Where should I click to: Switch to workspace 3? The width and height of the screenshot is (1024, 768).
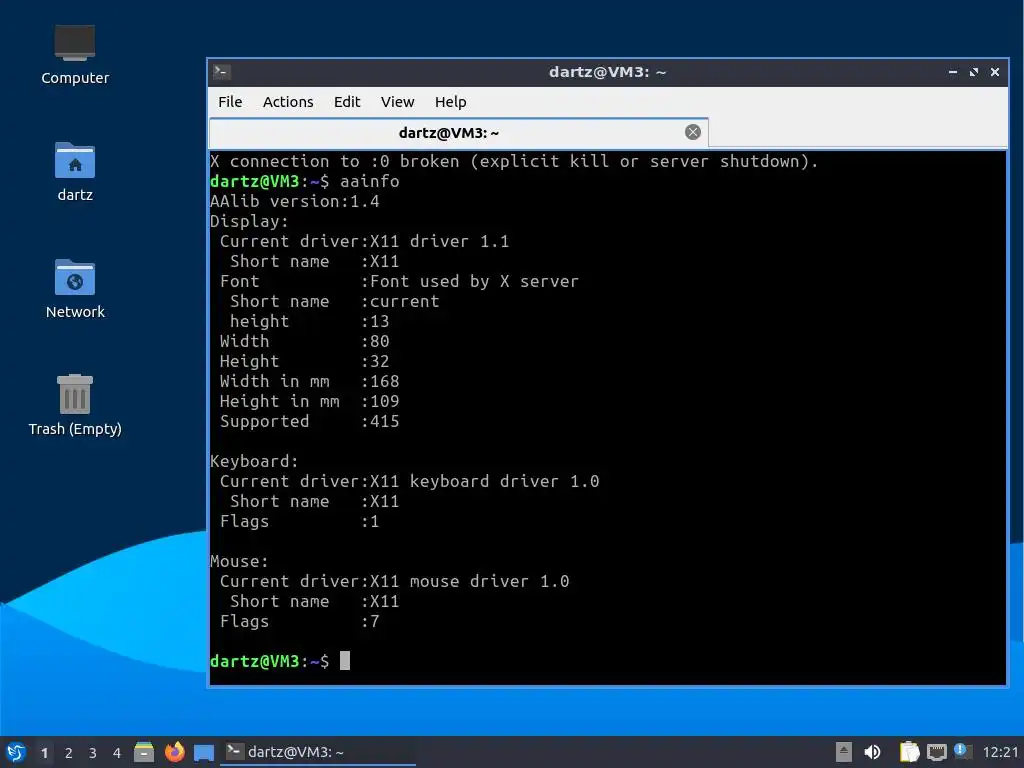tap(93, 753)
